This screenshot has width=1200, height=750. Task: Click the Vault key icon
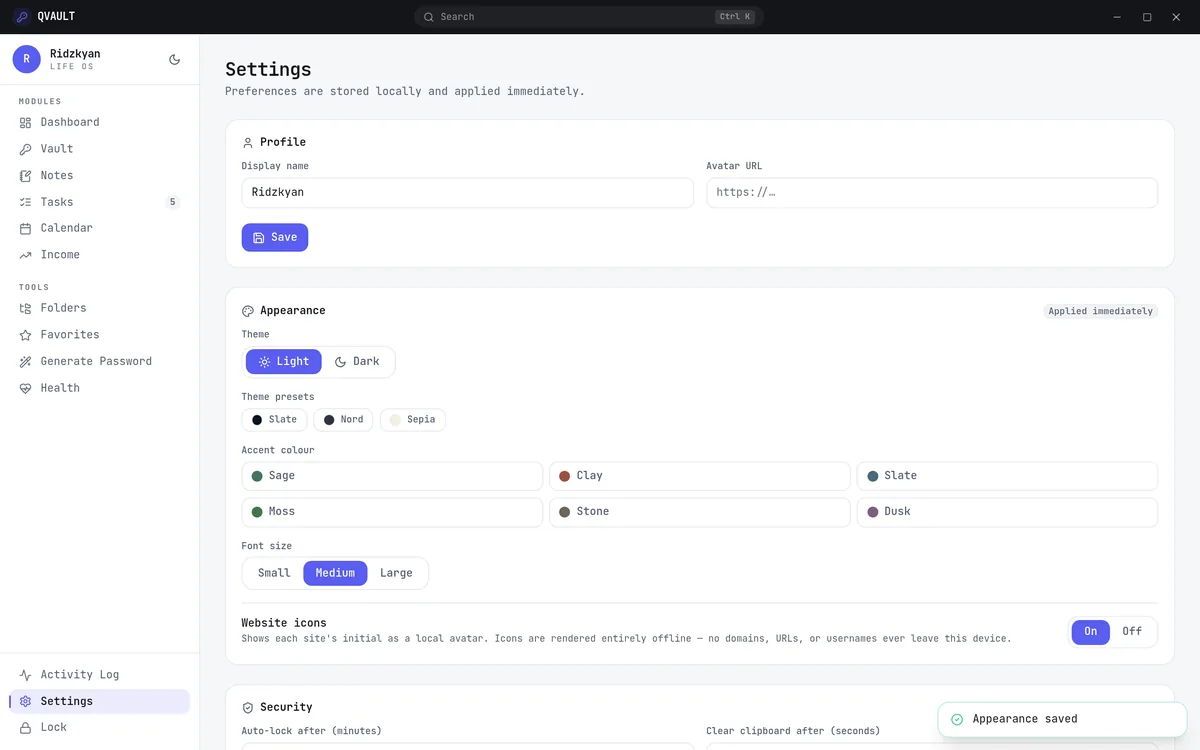click(x=26, y=149)
